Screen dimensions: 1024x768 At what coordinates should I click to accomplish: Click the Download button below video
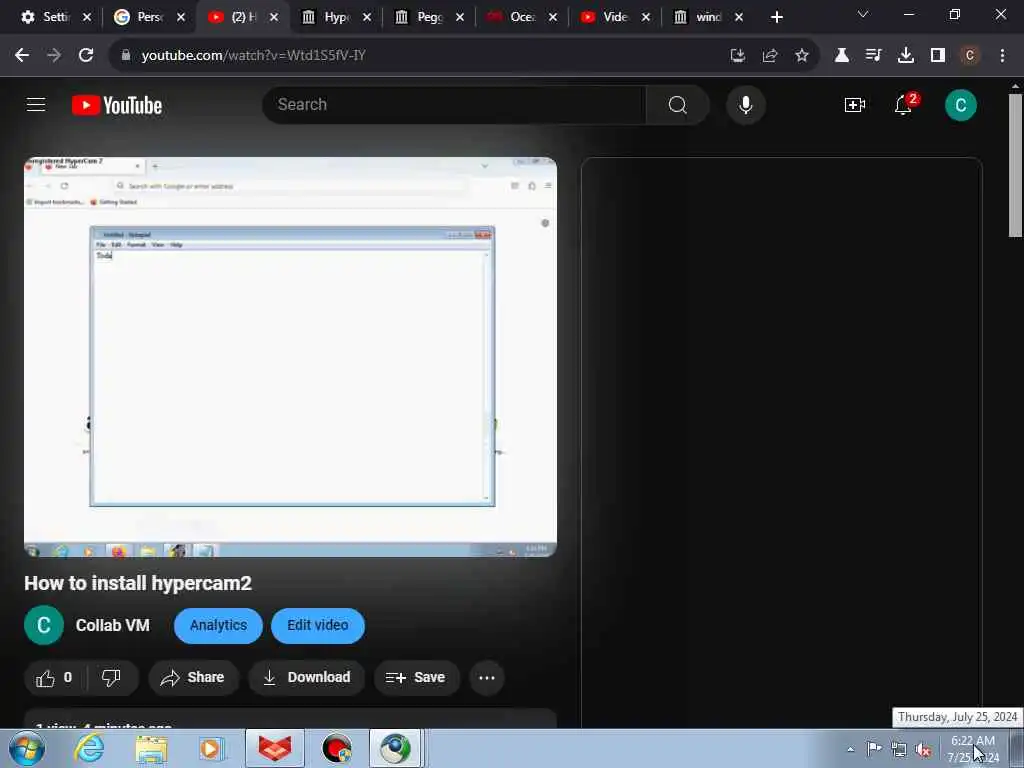306,678
